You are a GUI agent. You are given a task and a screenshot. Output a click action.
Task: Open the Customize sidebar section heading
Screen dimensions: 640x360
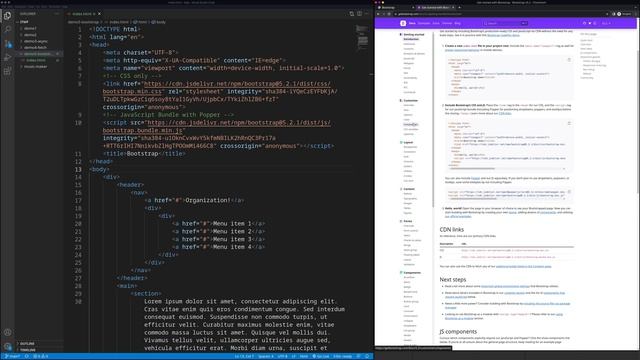click(410, 100)
